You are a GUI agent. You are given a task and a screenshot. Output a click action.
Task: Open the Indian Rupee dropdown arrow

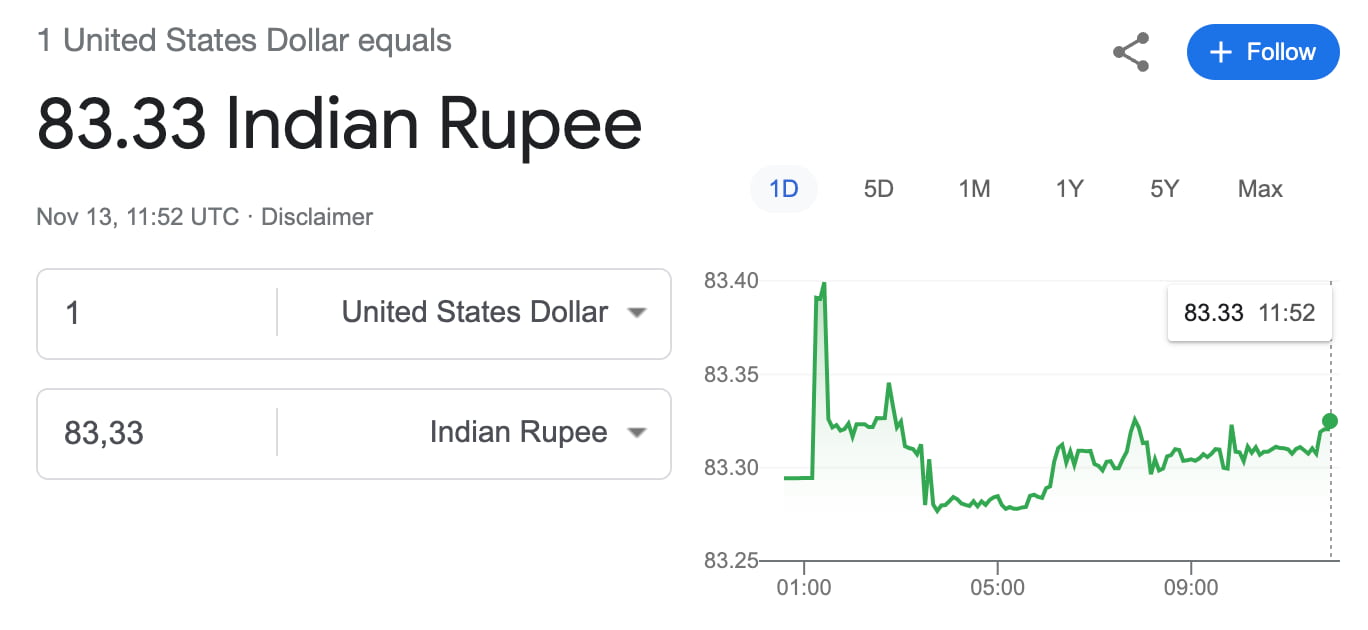[636, 433]
